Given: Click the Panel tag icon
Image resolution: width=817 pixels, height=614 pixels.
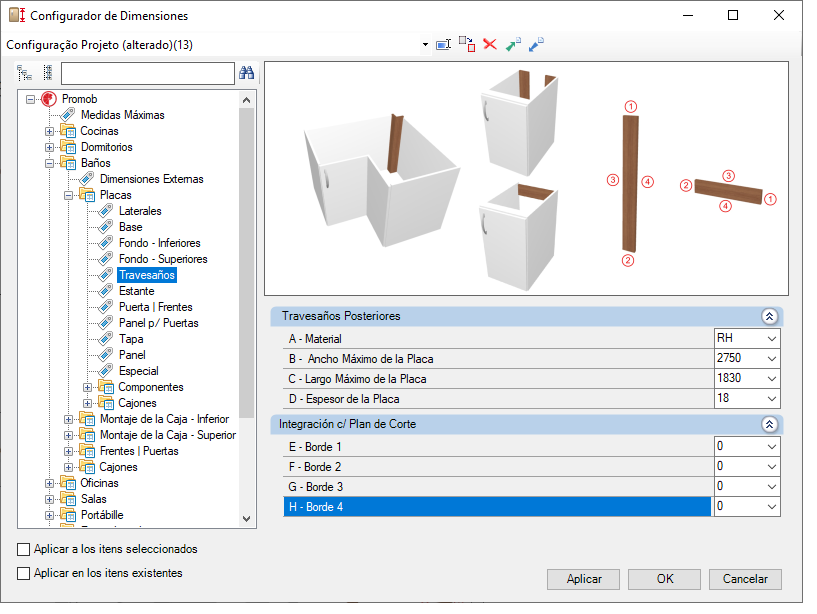Looking at the screenshot, I should point(106,355).
